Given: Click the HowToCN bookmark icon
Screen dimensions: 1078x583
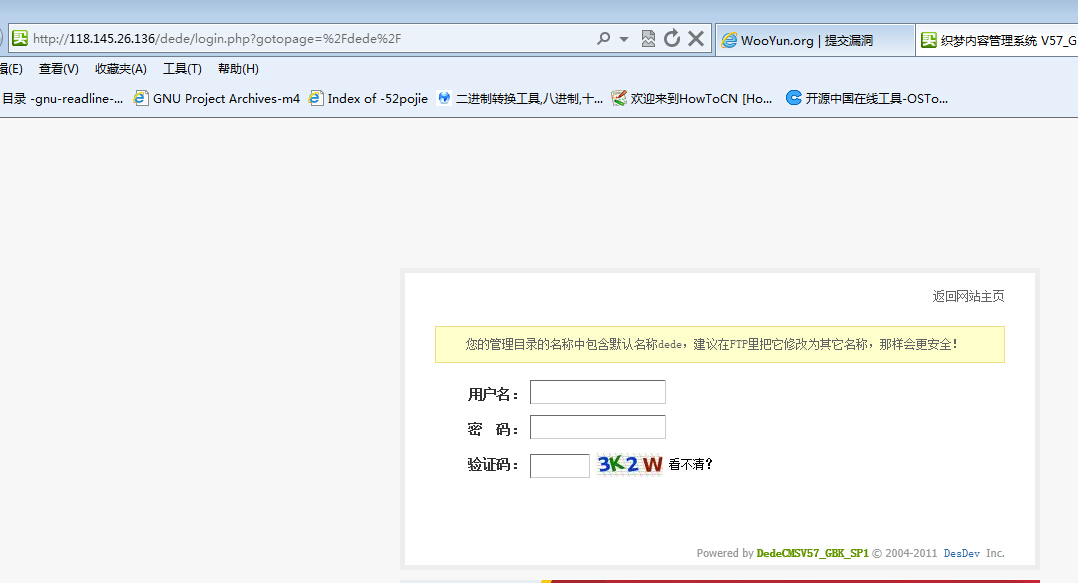Looking at the screenshot, I should (619, 98).
